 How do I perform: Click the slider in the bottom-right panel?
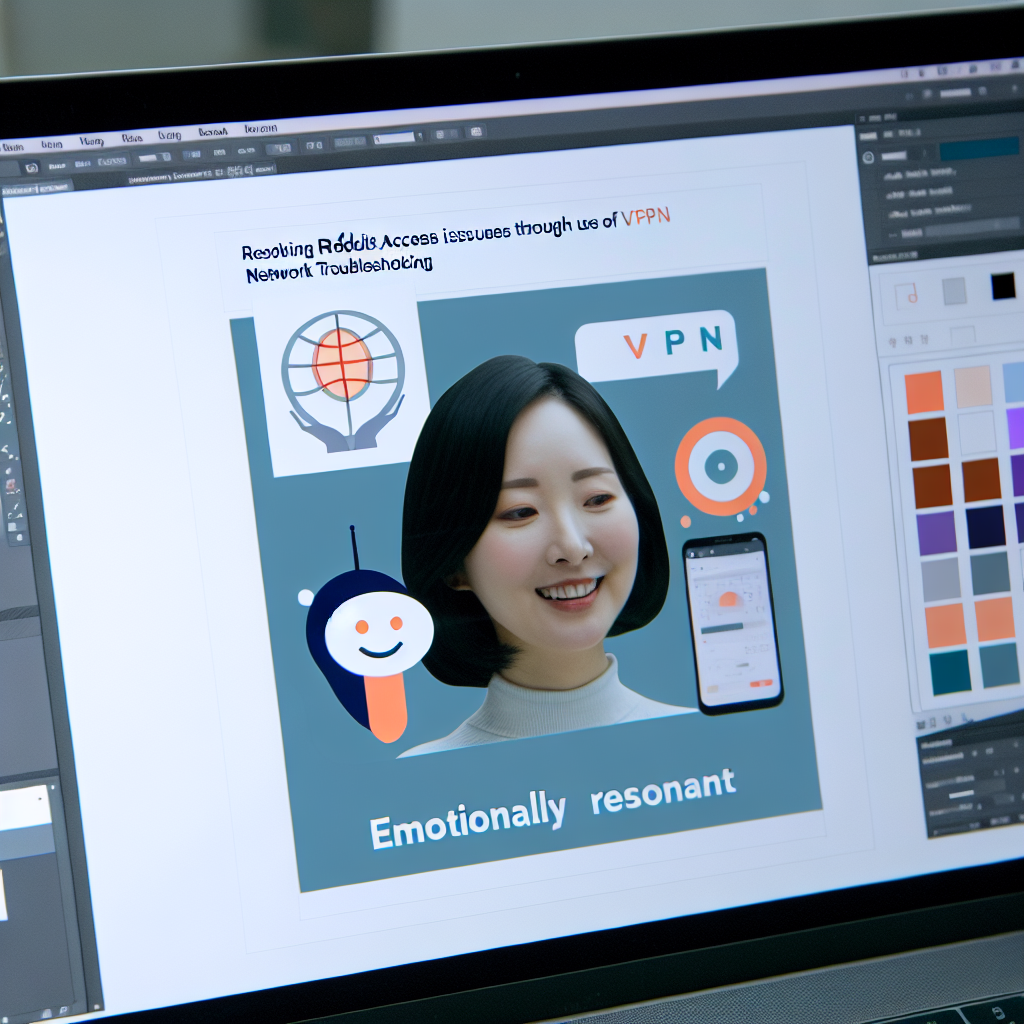[x=961, y=793]
